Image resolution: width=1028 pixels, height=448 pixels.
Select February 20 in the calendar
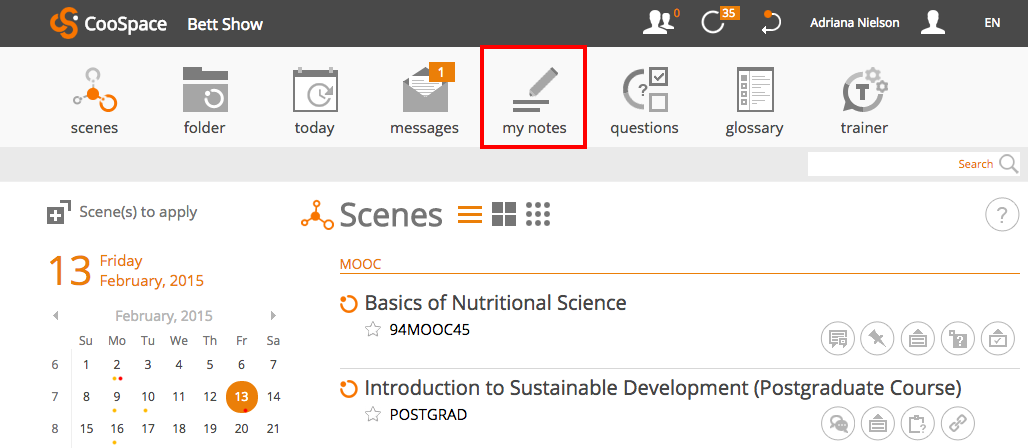tap(241, 428)
